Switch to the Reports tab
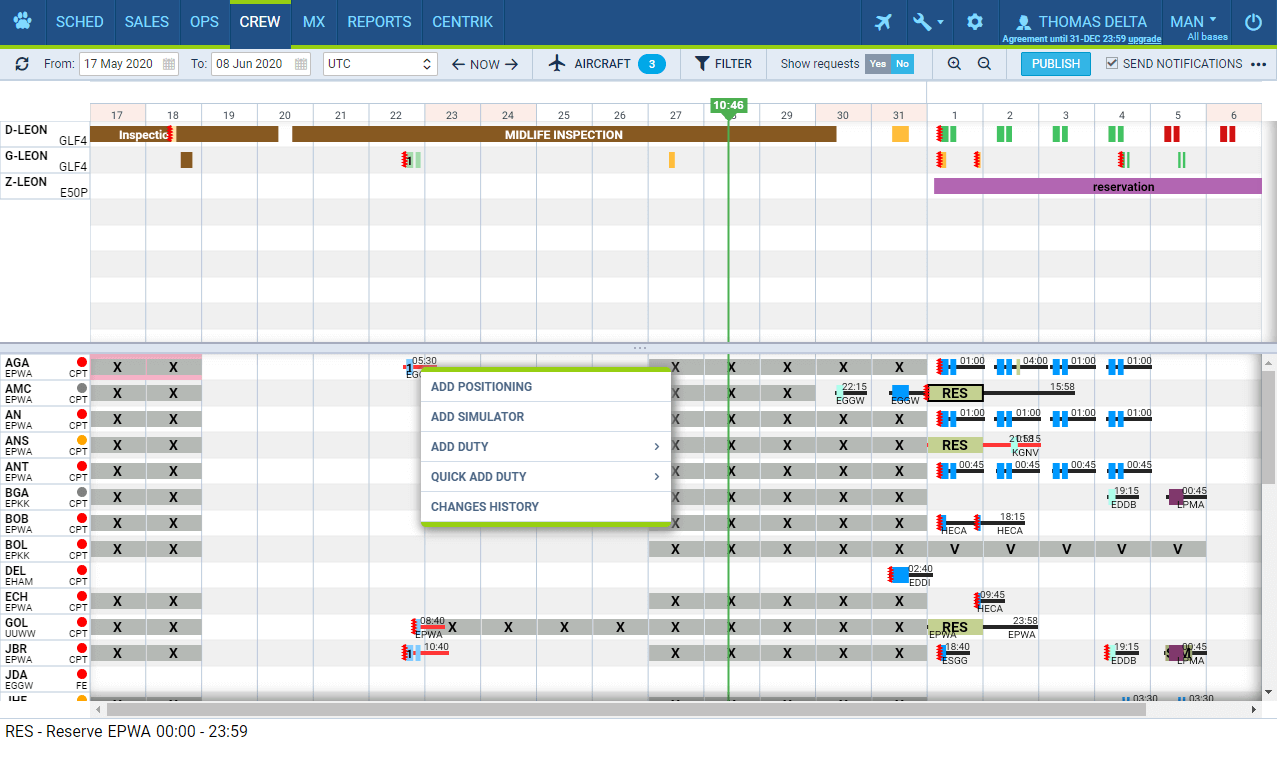 click(379, 22)
